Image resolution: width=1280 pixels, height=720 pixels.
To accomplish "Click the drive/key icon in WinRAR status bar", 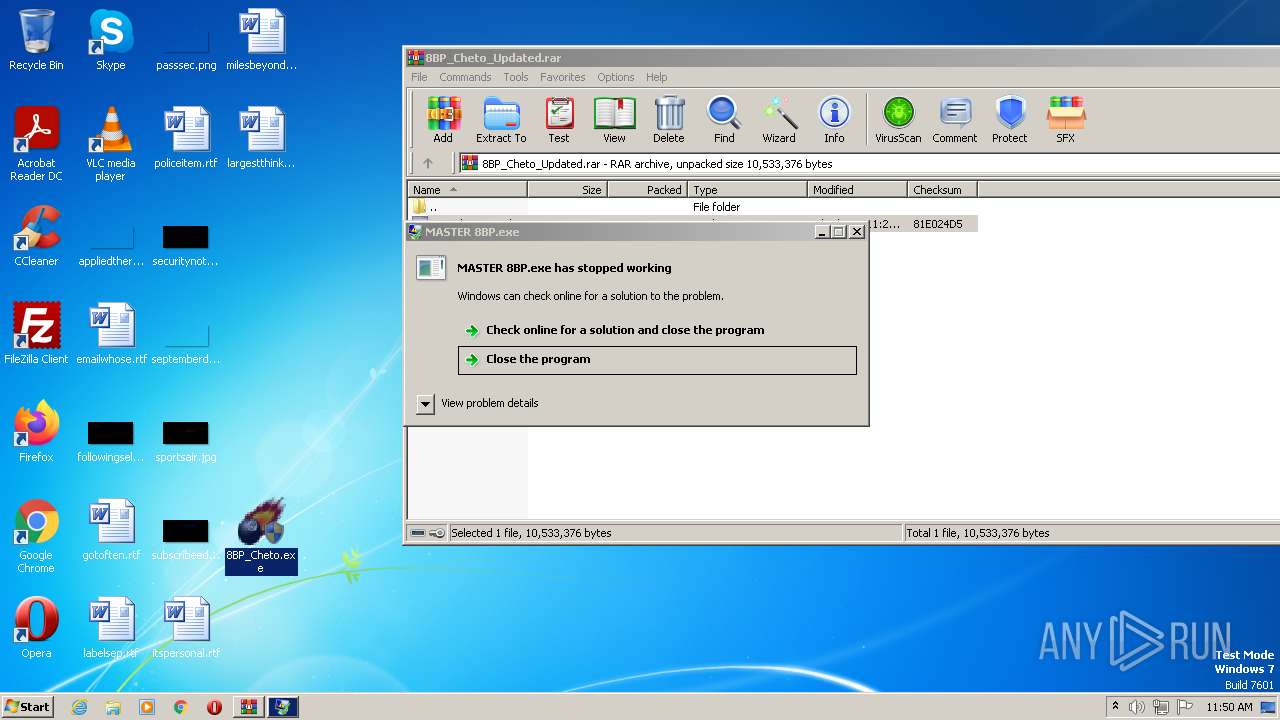I will [x=427, y=533].
